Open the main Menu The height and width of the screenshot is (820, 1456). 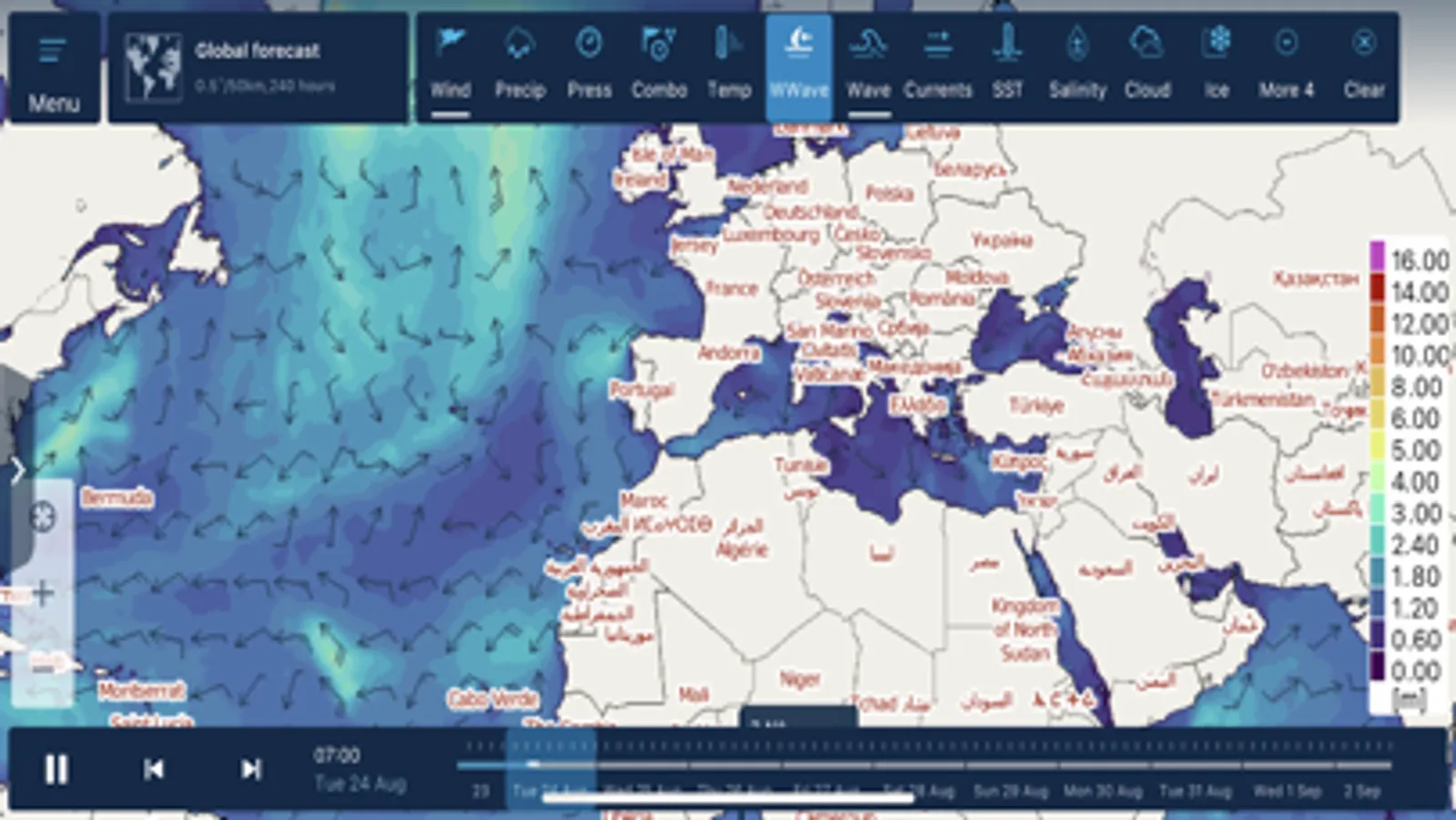point(53,68)
